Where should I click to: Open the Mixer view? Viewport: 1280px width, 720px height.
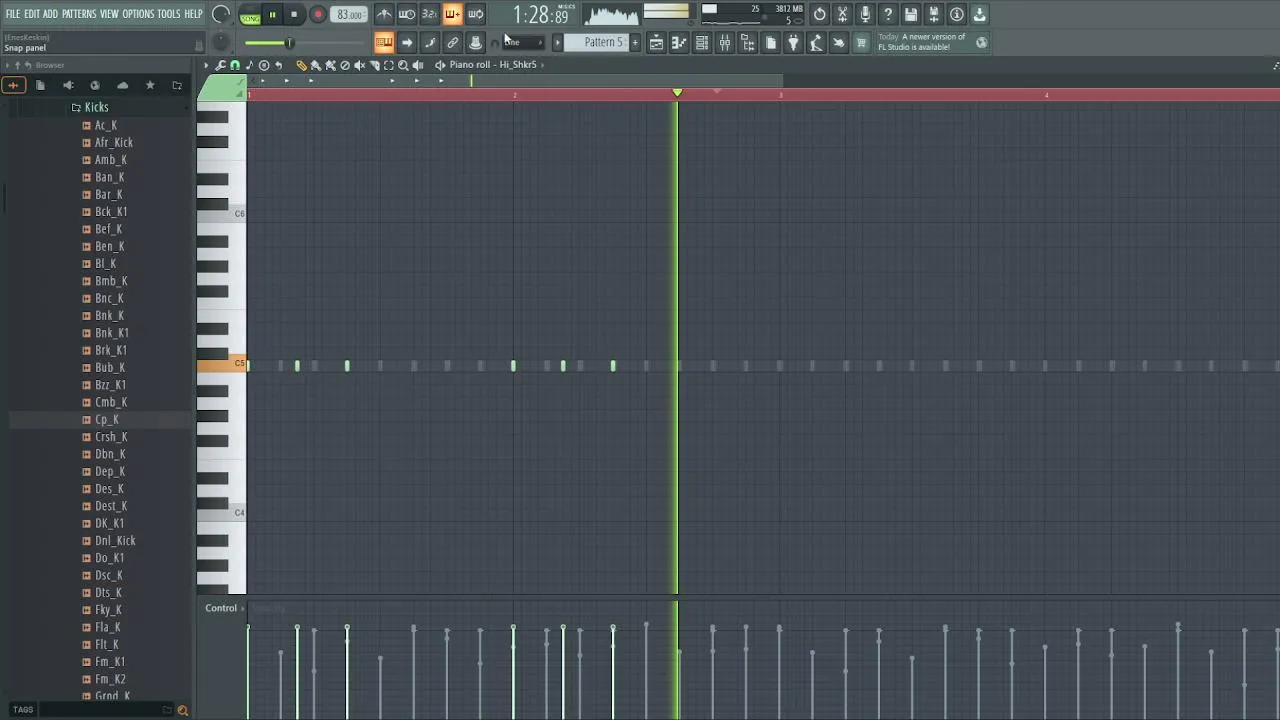click(725, 42)
